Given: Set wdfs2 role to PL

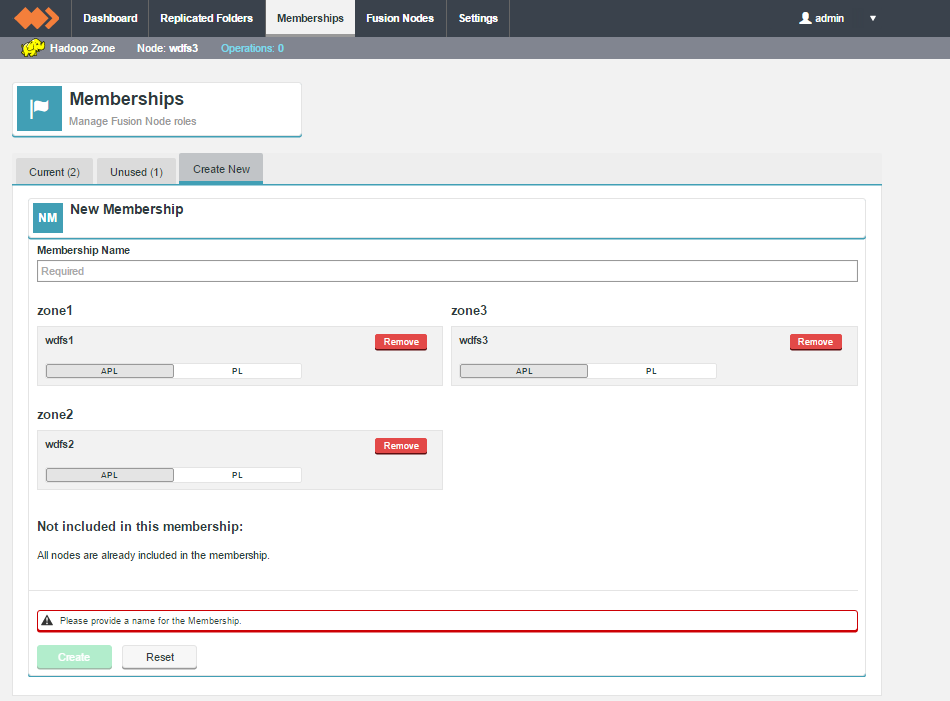Looking at the screenshot, I should click(238, 475).
